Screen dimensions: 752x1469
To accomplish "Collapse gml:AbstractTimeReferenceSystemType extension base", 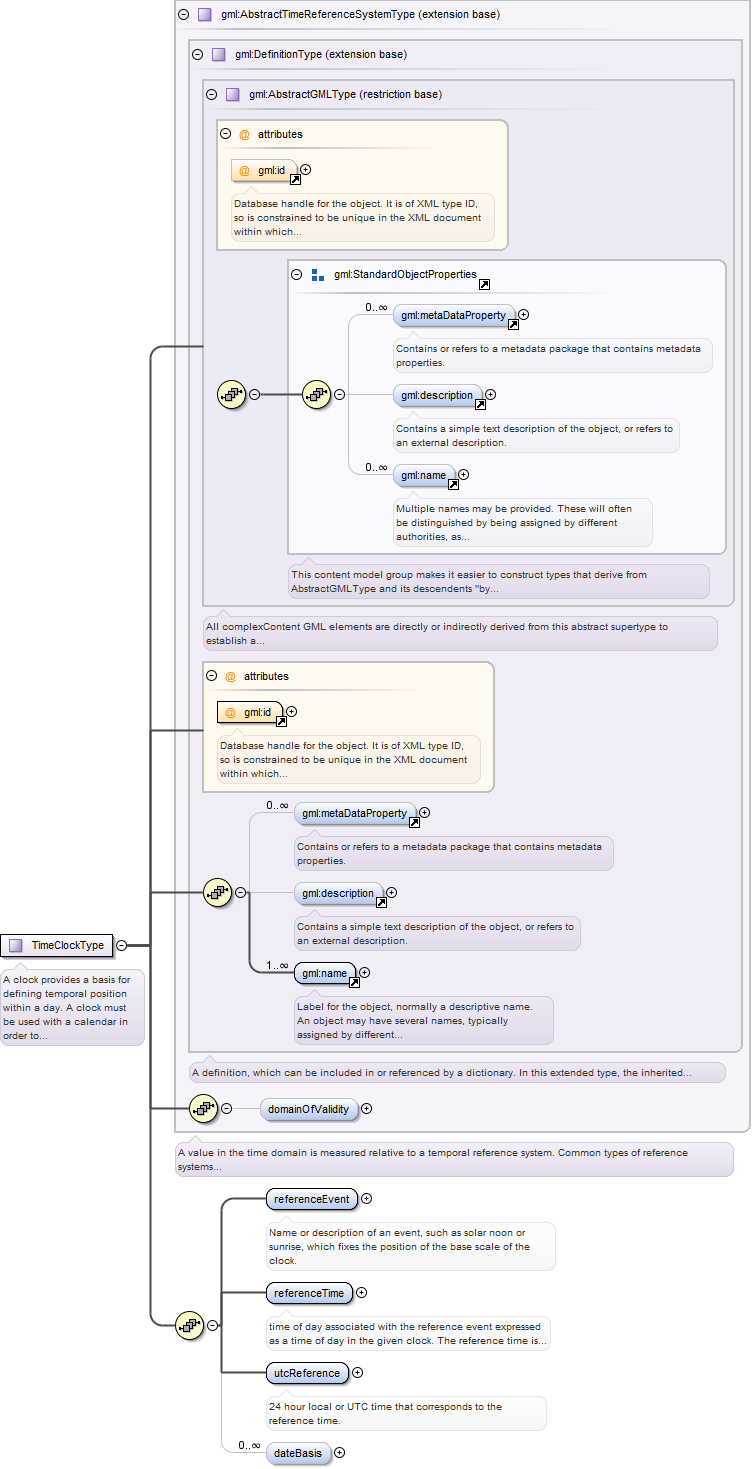I will (183, 15).
